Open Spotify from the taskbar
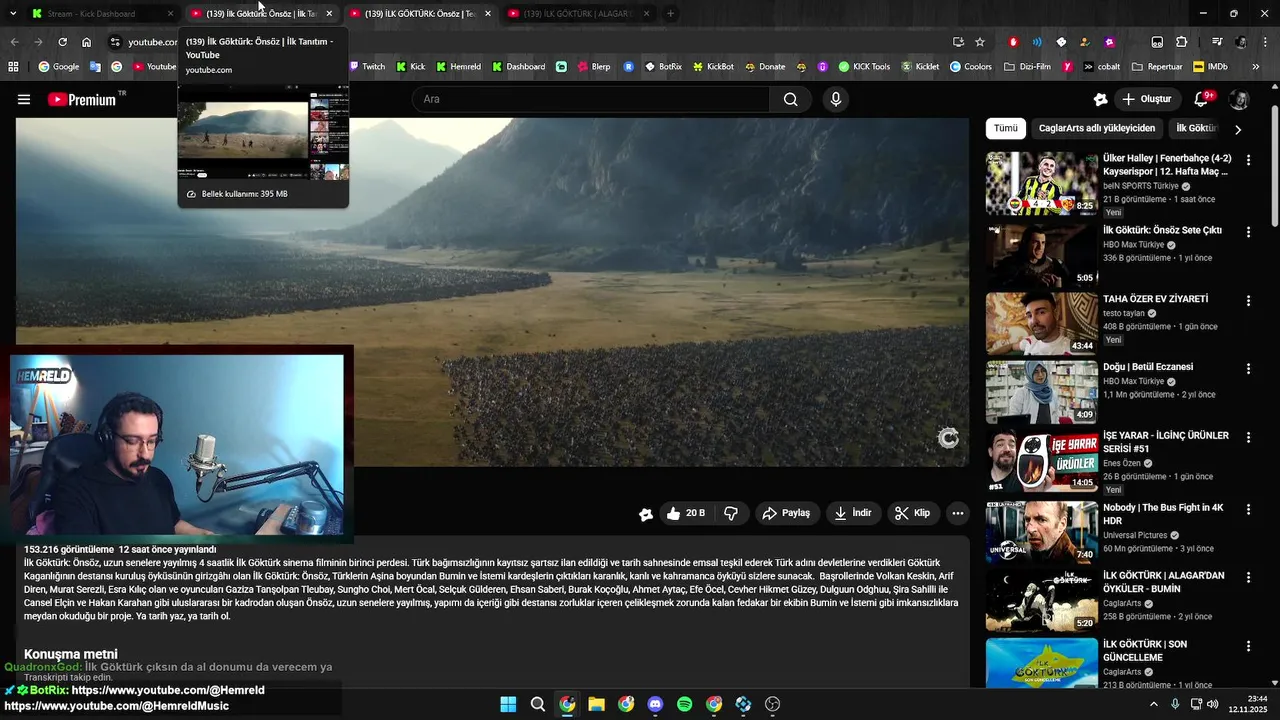The image size is (1280, 720). click(x=684, y=704)
